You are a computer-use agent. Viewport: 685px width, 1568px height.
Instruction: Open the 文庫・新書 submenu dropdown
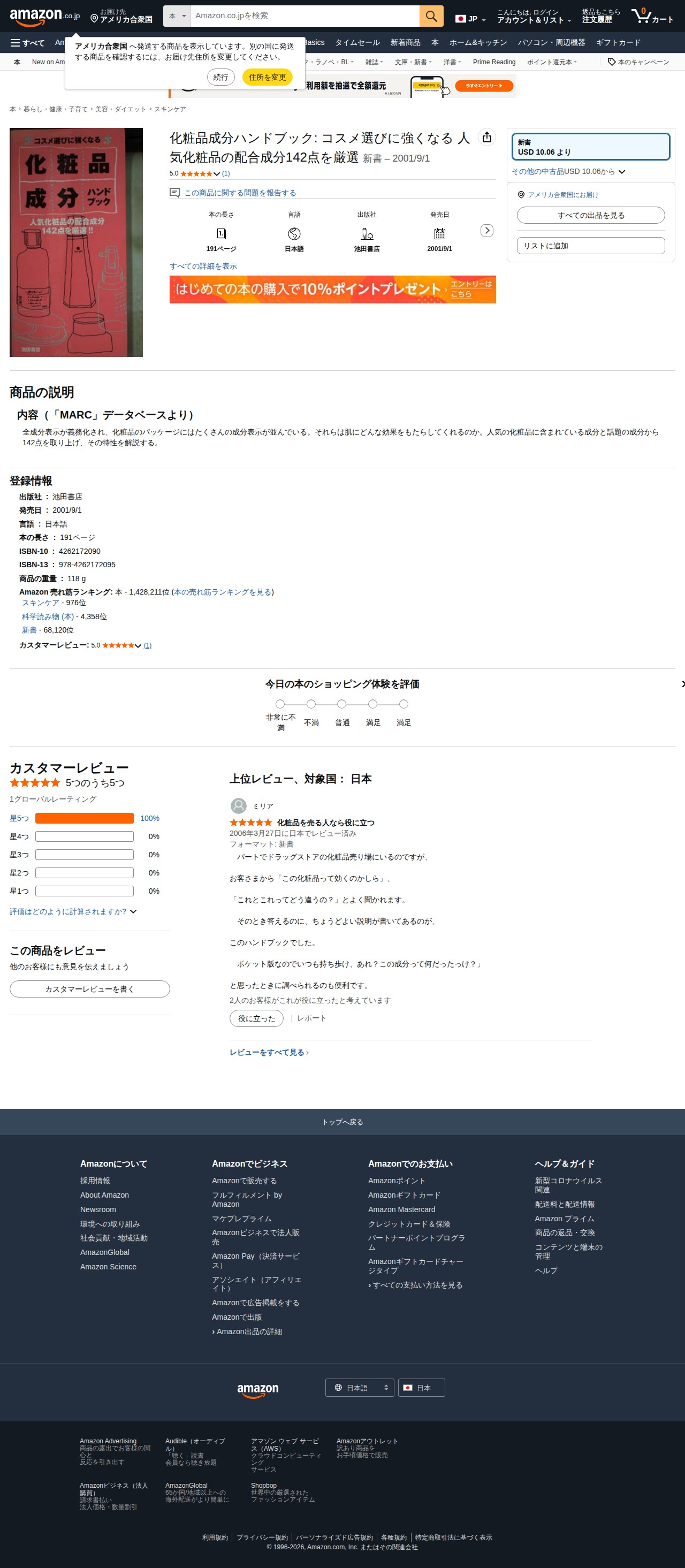click(x=413, y=62)
